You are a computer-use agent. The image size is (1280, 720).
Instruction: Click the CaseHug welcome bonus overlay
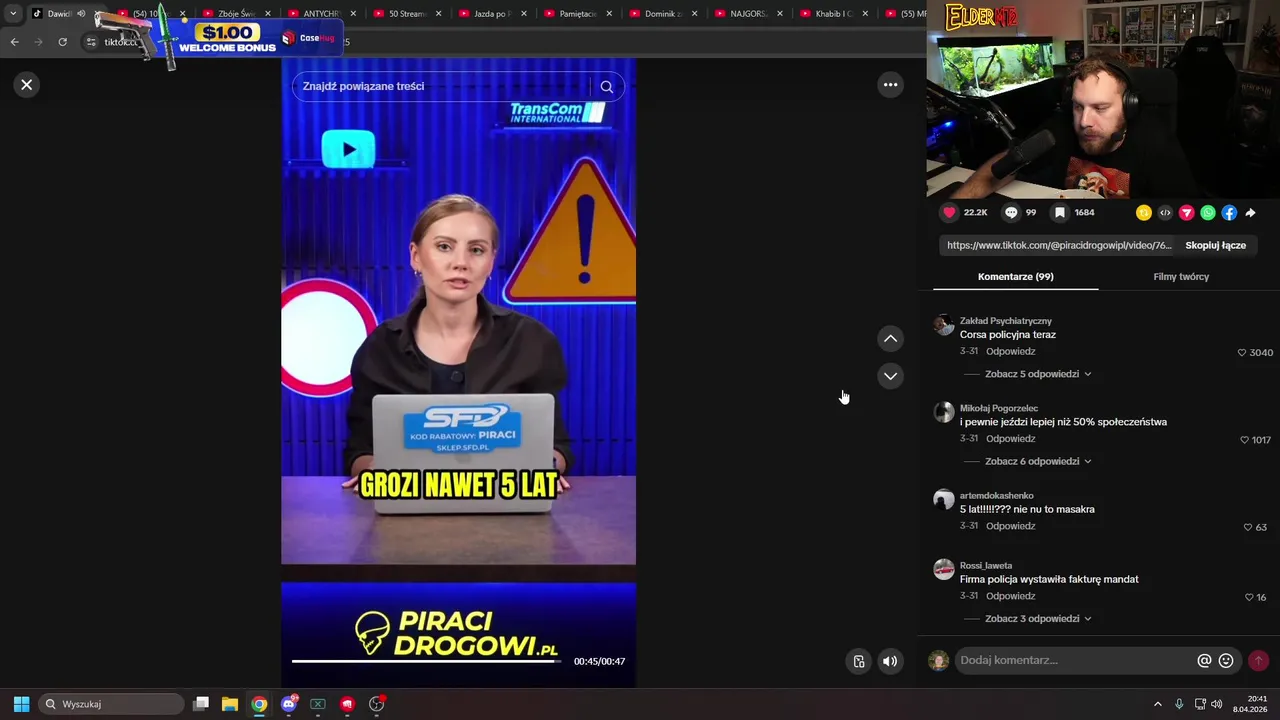[222, 38]
